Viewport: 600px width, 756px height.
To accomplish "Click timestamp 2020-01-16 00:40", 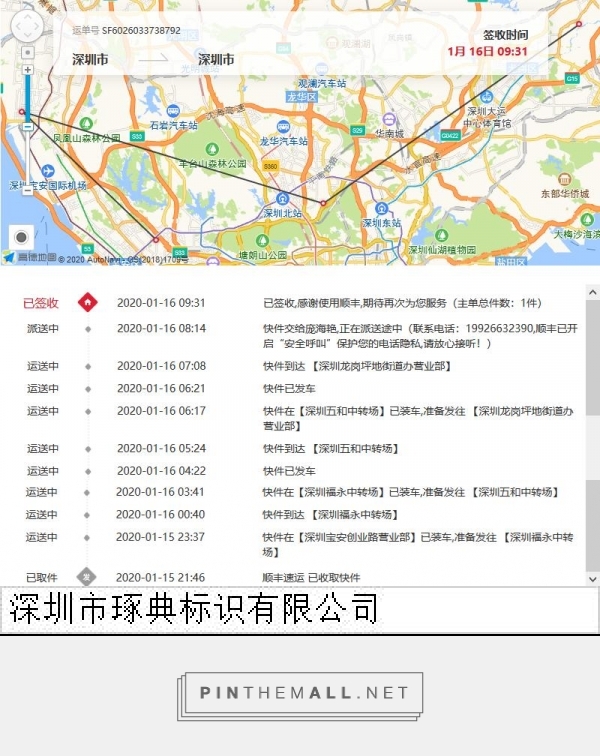I will (x=160, y=514).
